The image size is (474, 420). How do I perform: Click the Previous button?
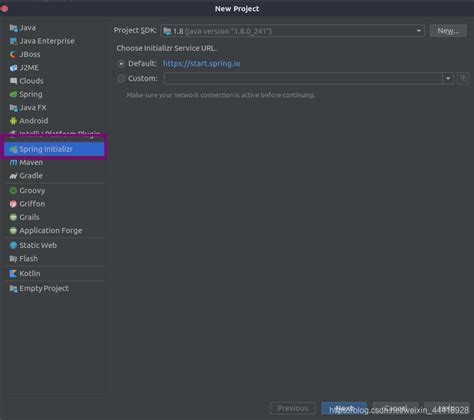293,408
